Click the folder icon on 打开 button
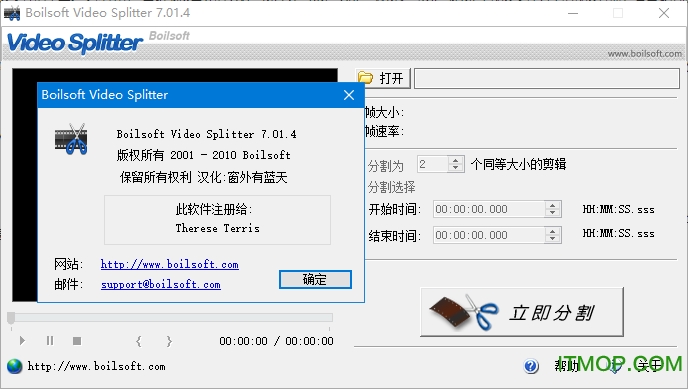688x389 pixels. pyautogui.click(x=366, y=78)
